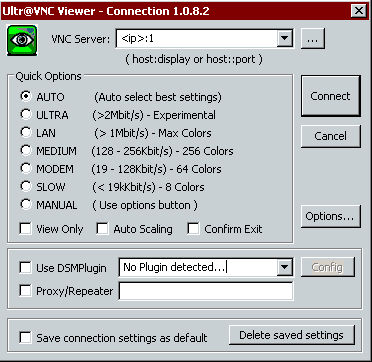The width and height of the screenshot is (372, 362).
Task: Check the Proxy/Repeater checkbox
Action: [25, 290]
